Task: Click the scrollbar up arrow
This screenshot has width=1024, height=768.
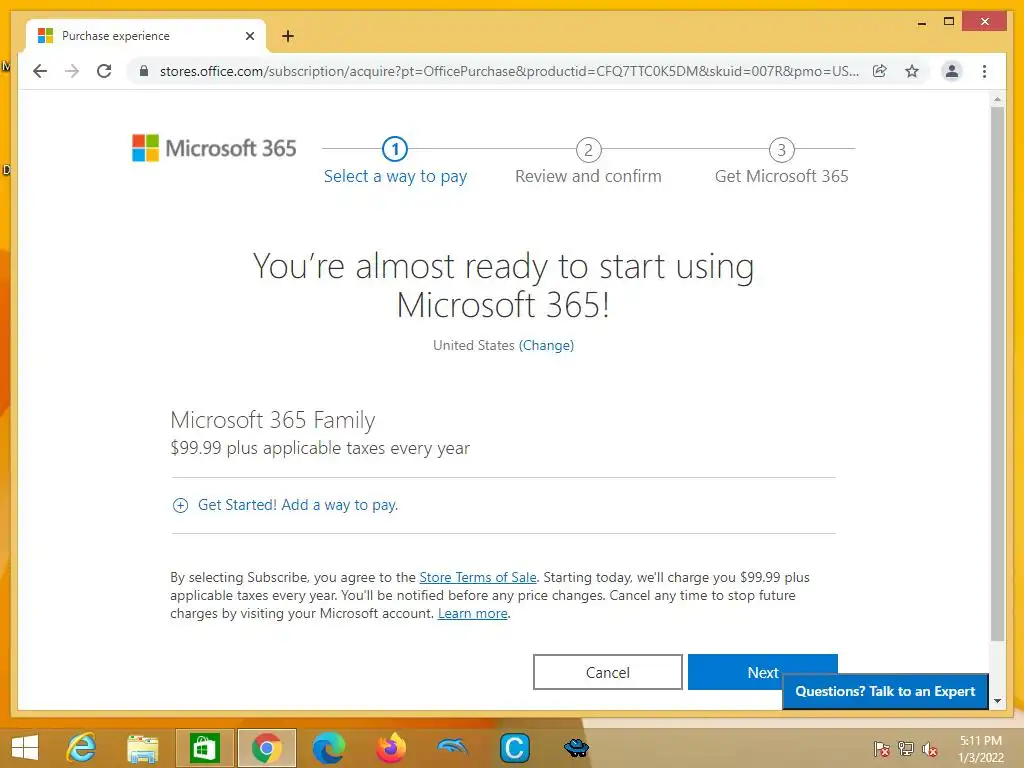Action: click(997, 99)
